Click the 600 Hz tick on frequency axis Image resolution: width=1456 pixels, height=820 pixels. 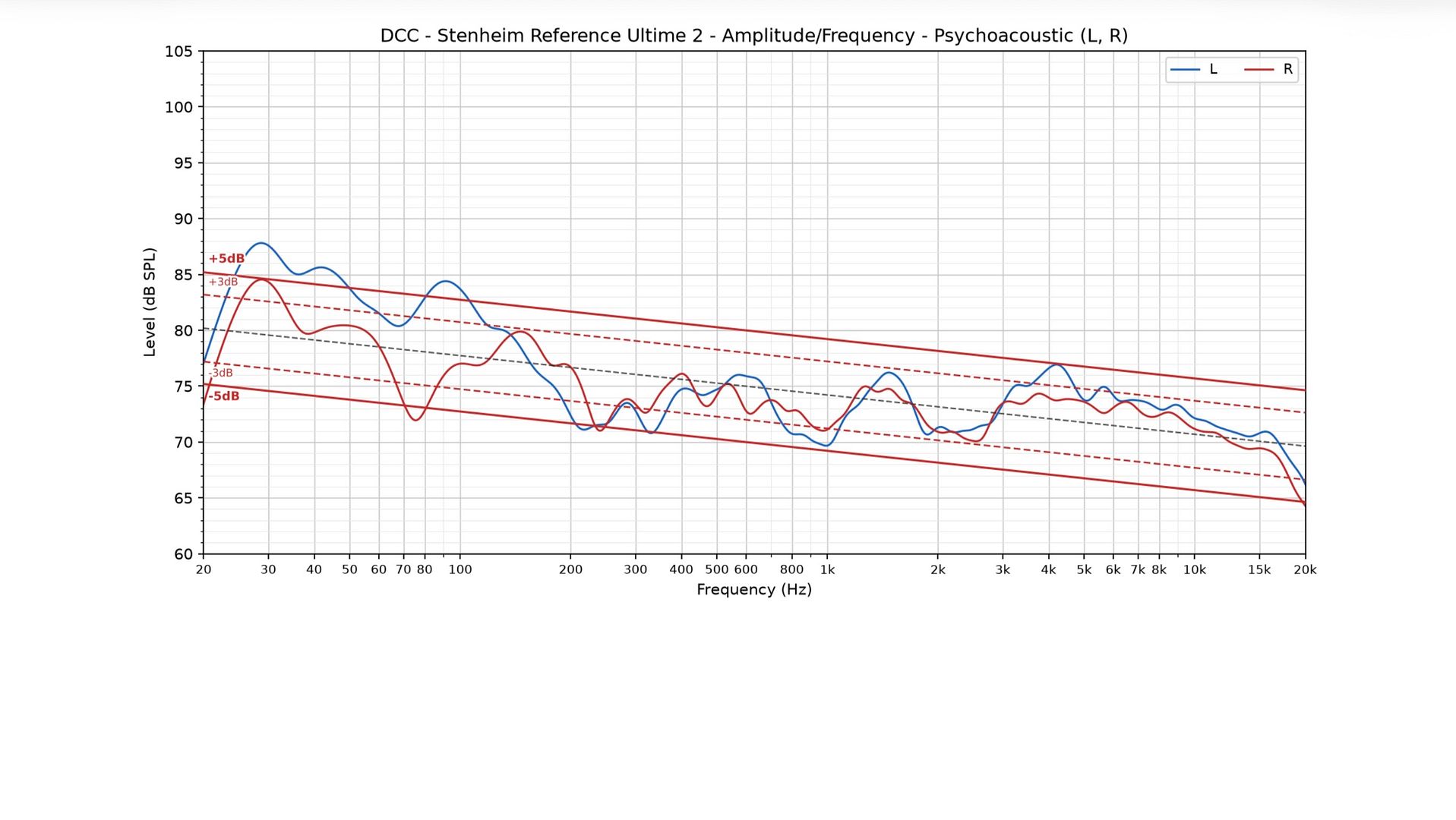(x=746, y=569)
